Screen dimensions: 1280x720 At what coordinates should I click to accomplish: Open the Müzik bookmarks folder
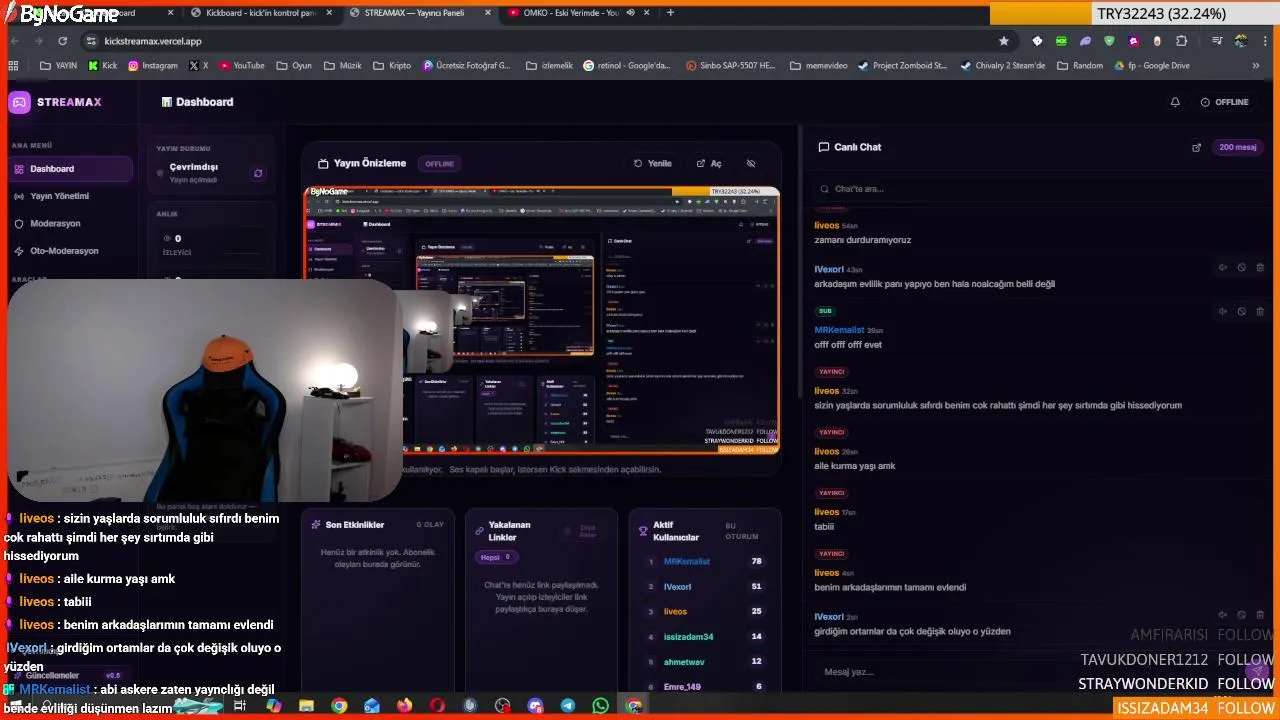pyautogui.click(x=343, y=66)
